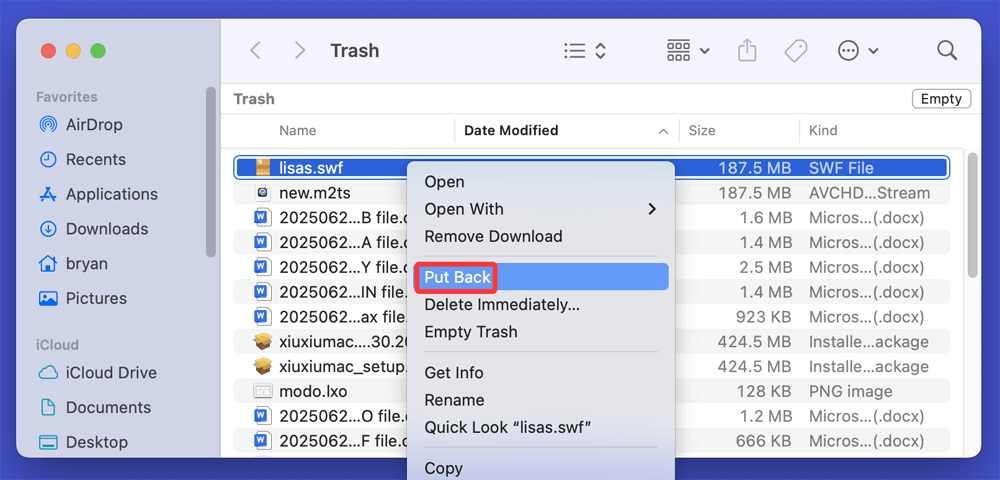The width and height of the screenshot is (1000, 480).
Task: Click the Pictures sidebar icon
Action: [x=48, y=298]
